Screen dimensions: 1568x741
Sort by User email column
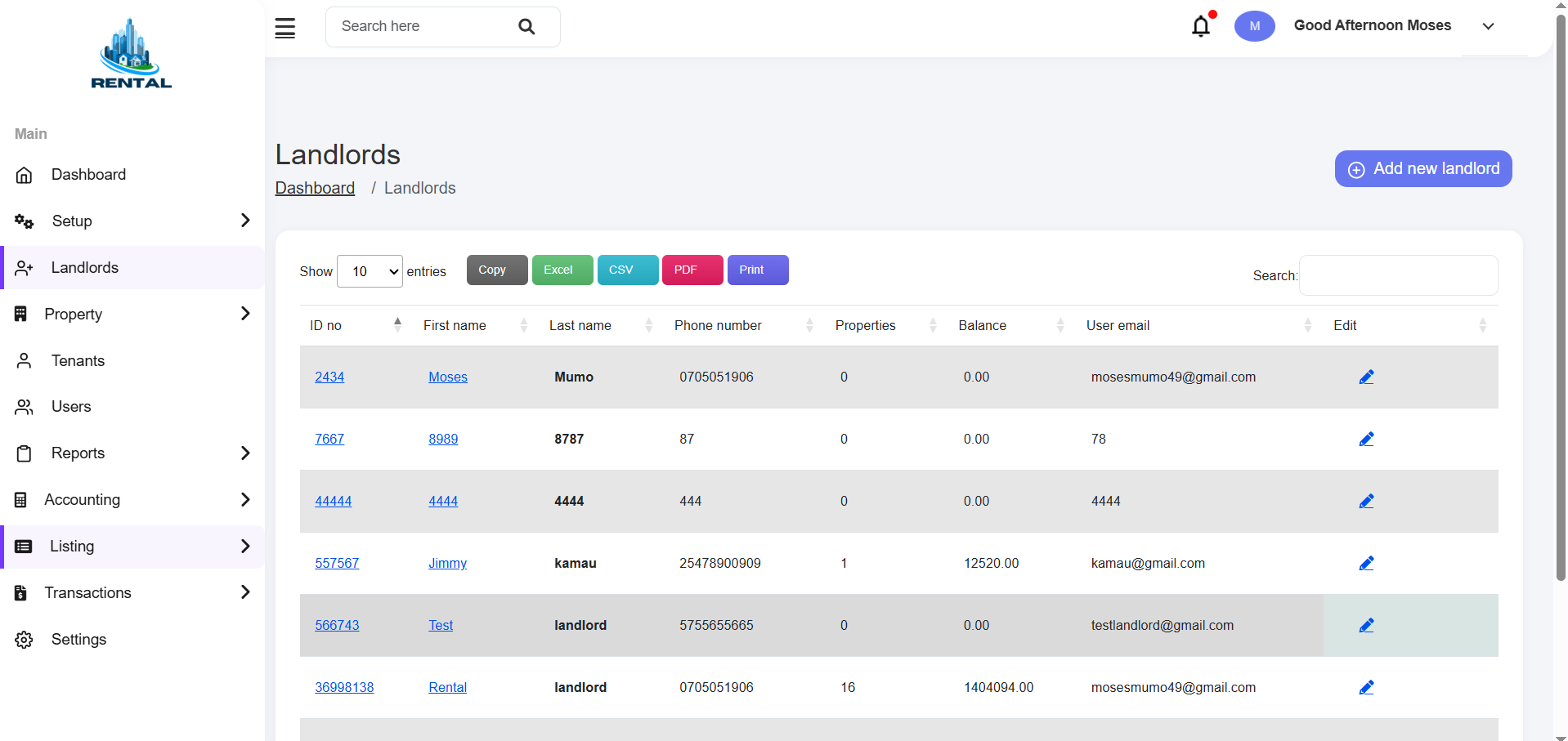(x=1198, y=325)
